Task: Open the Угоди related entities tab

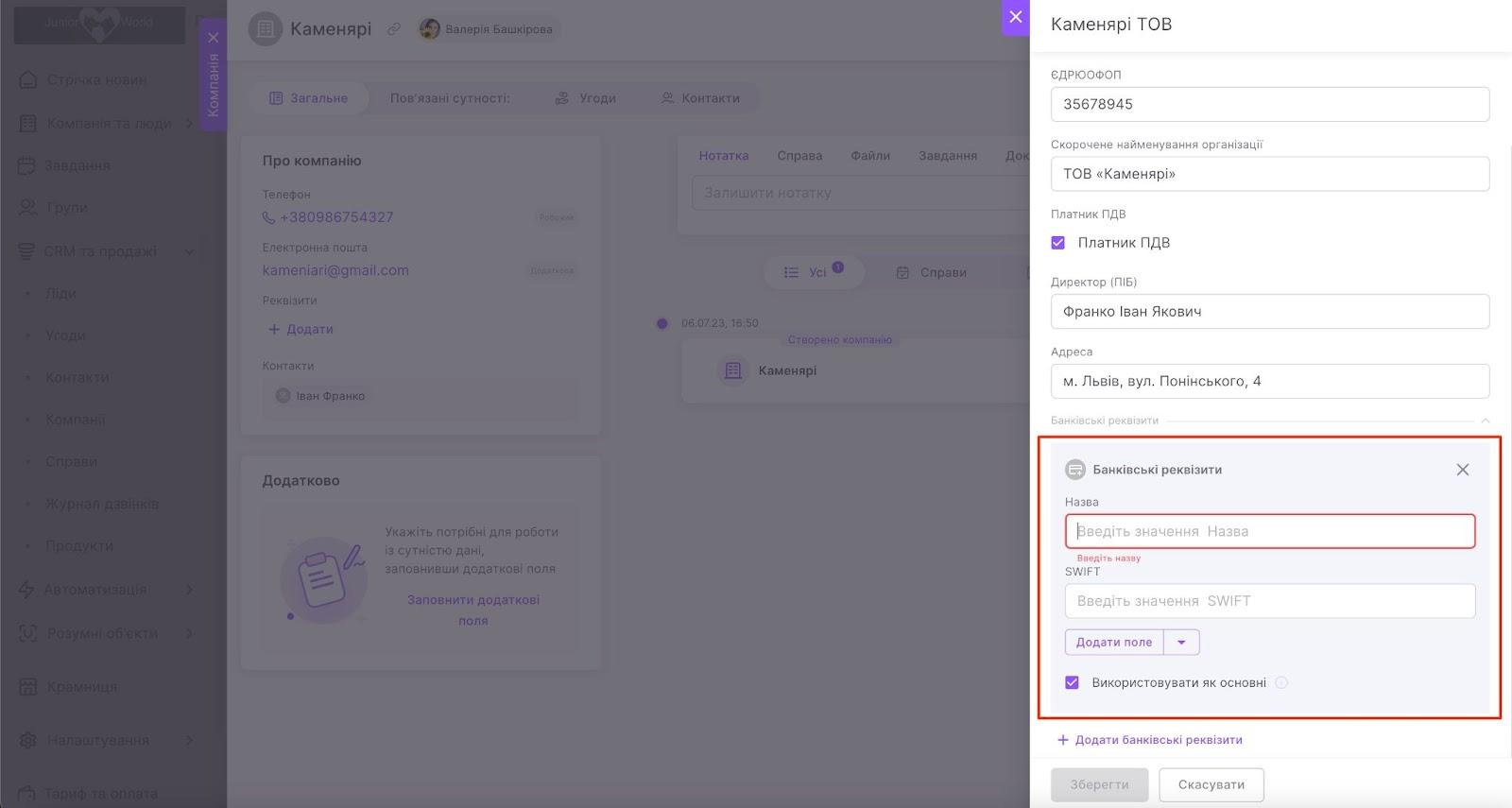Action: point(586,98)
